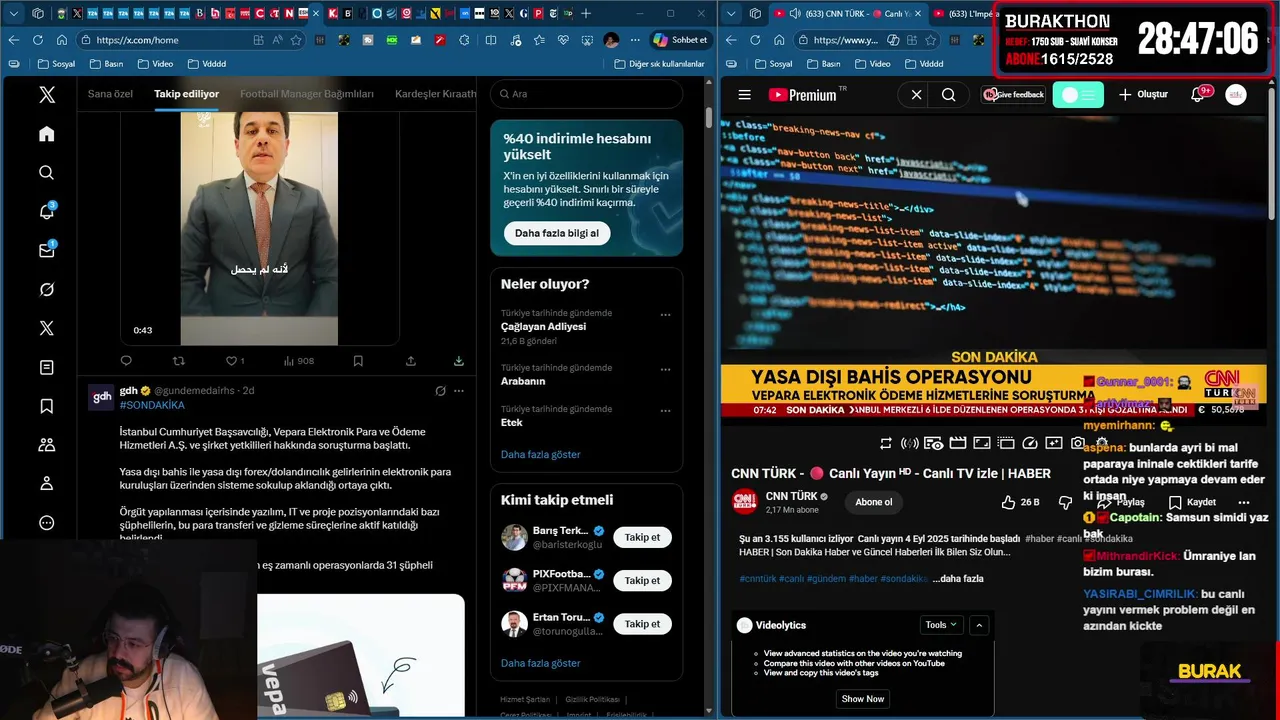Viewport: 1280px width, 720px height.
Task: Open Communities icon in X sidebar
Action: pos(47,445)
